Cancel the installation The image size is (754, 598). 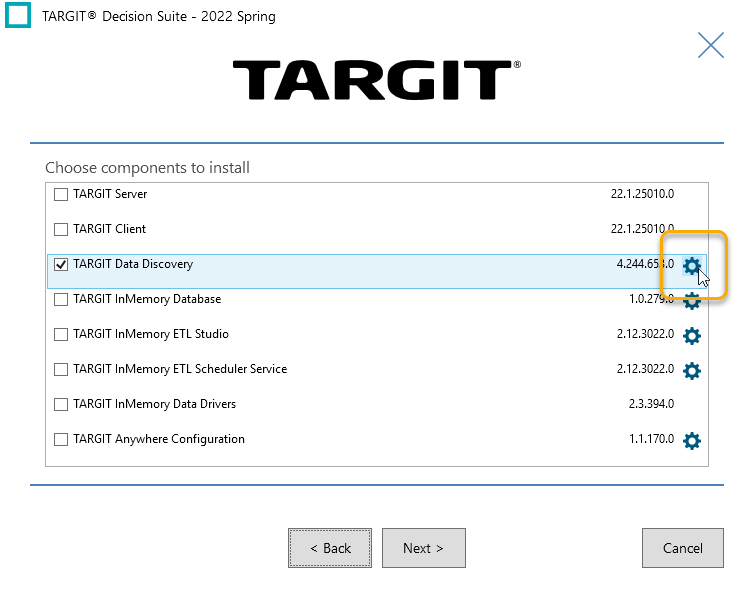[683, 548]
